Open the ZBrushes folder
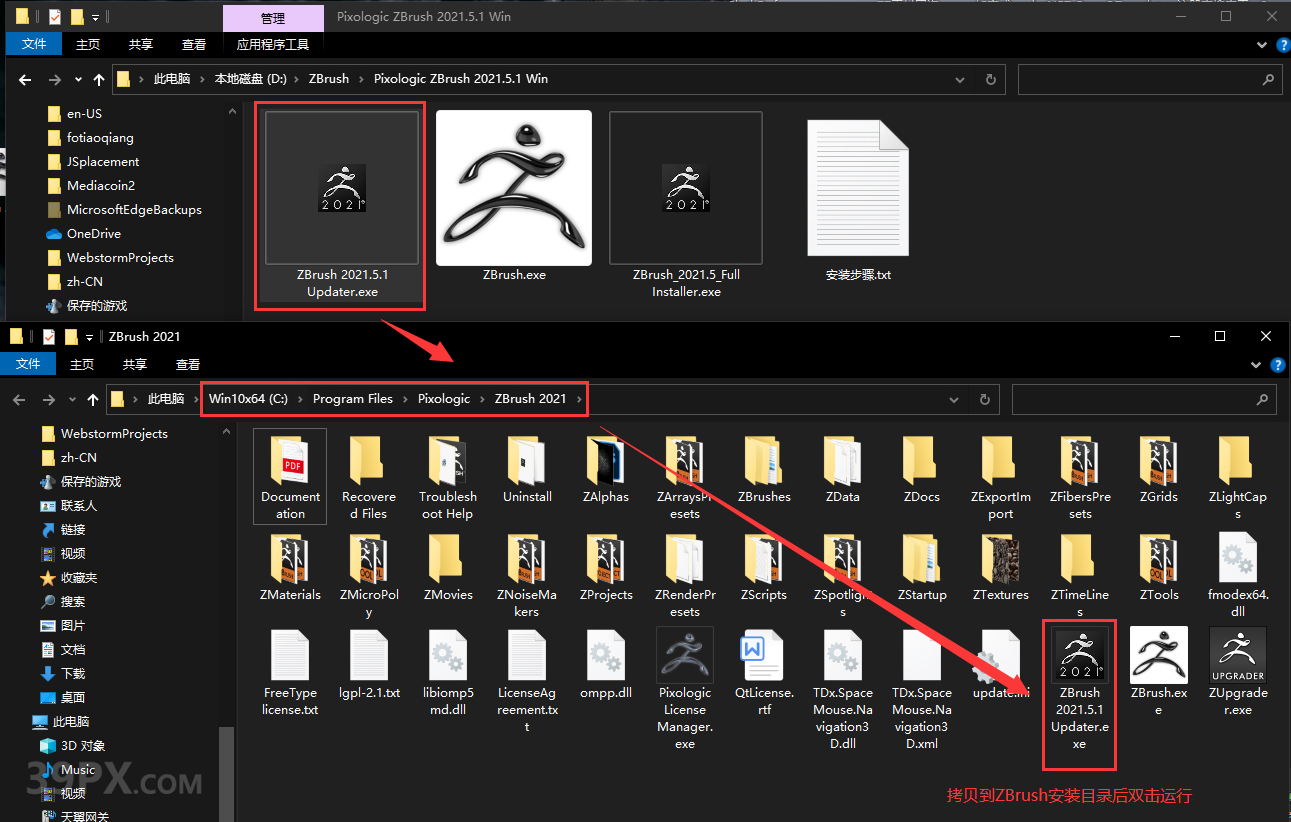The width and height of the screenshot is (1291, 822). (x=764, y=471)
